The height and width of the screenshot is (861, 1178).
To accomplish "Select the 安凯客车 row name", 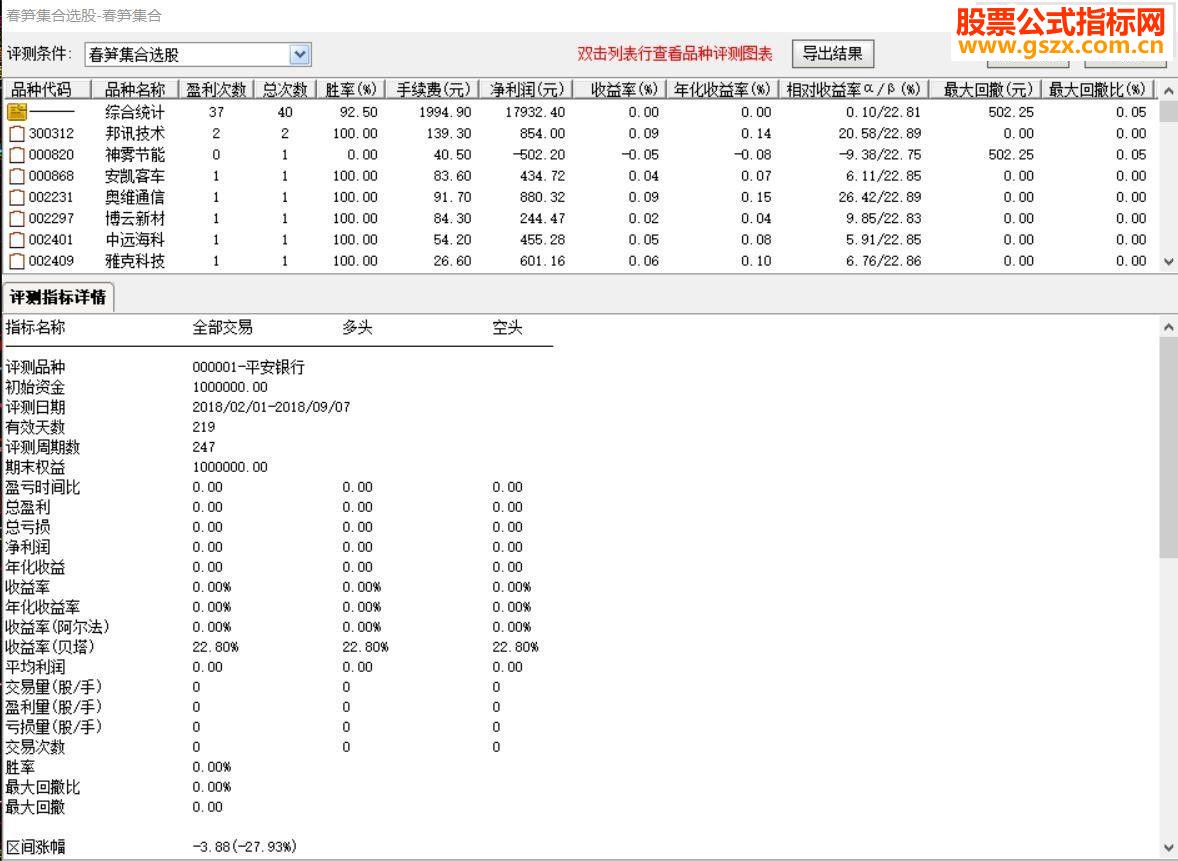I will 135,177.
